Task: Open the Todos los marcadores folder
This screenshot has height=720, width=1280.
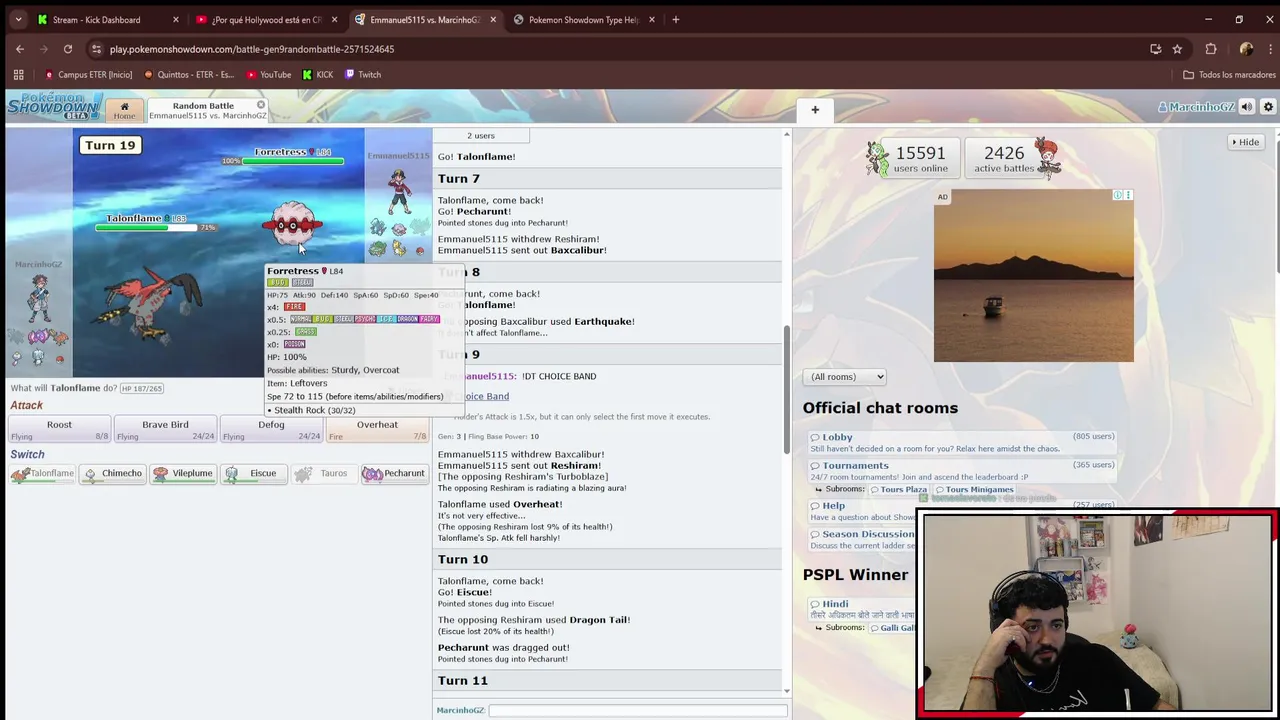Action: [1229, 74]
